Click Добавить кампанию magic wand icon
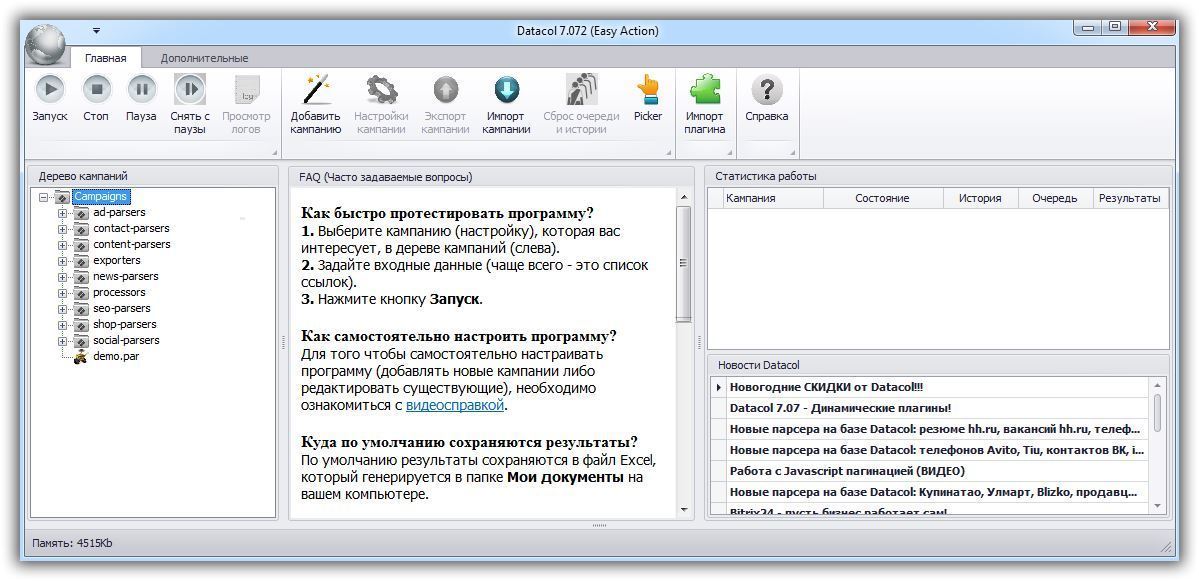Image resolution: width=1199 pixels, height=581 pixels. 315,90
